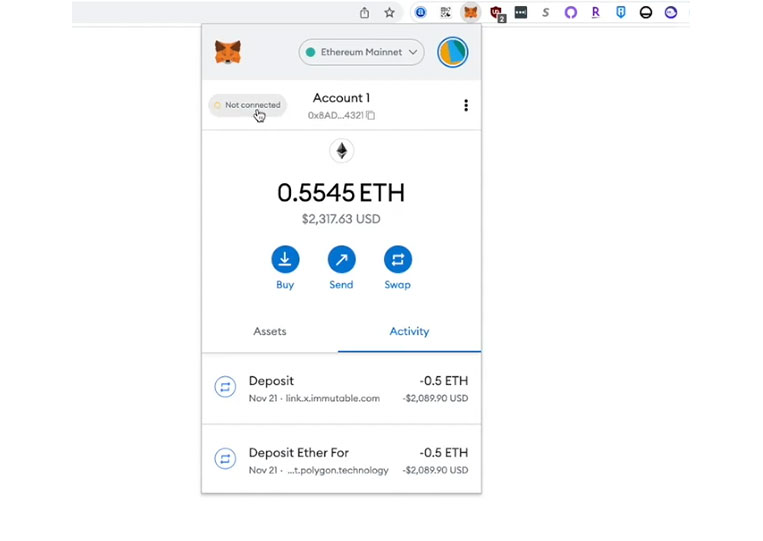Click -0.5 ETH on Deposit Ether For row
The height and width of the screenshot is (541, 763).
(x=444, y=452)
